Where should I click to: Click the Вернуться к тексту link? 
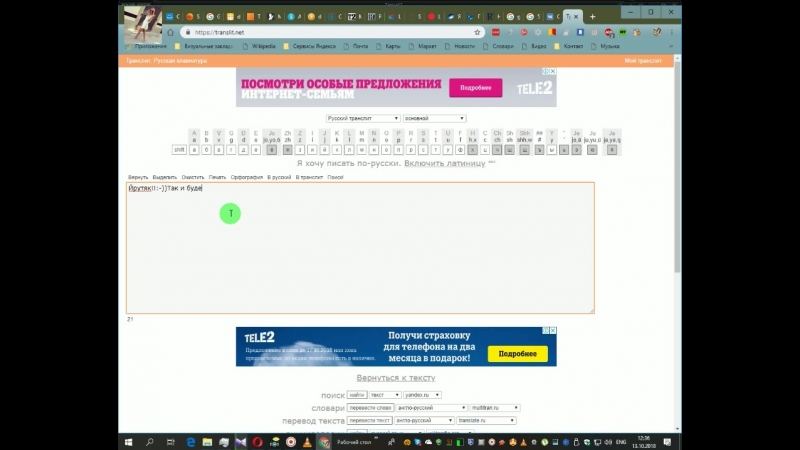396,378
